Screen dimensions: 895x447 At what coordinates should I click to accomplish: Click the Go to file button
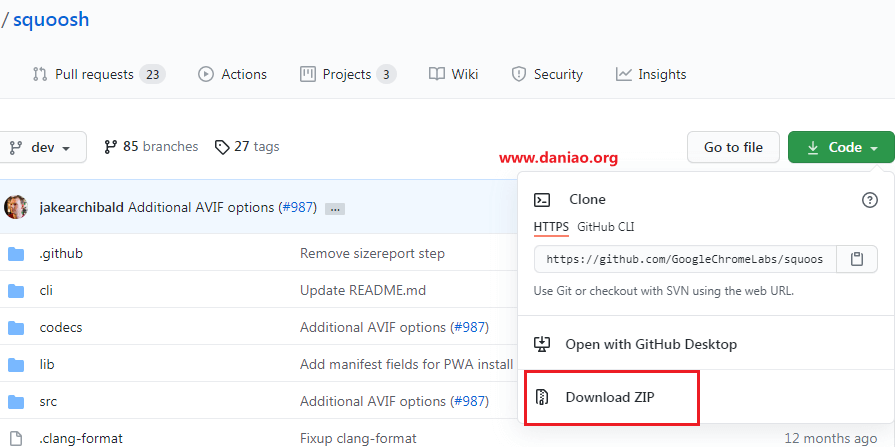point(733,147)
